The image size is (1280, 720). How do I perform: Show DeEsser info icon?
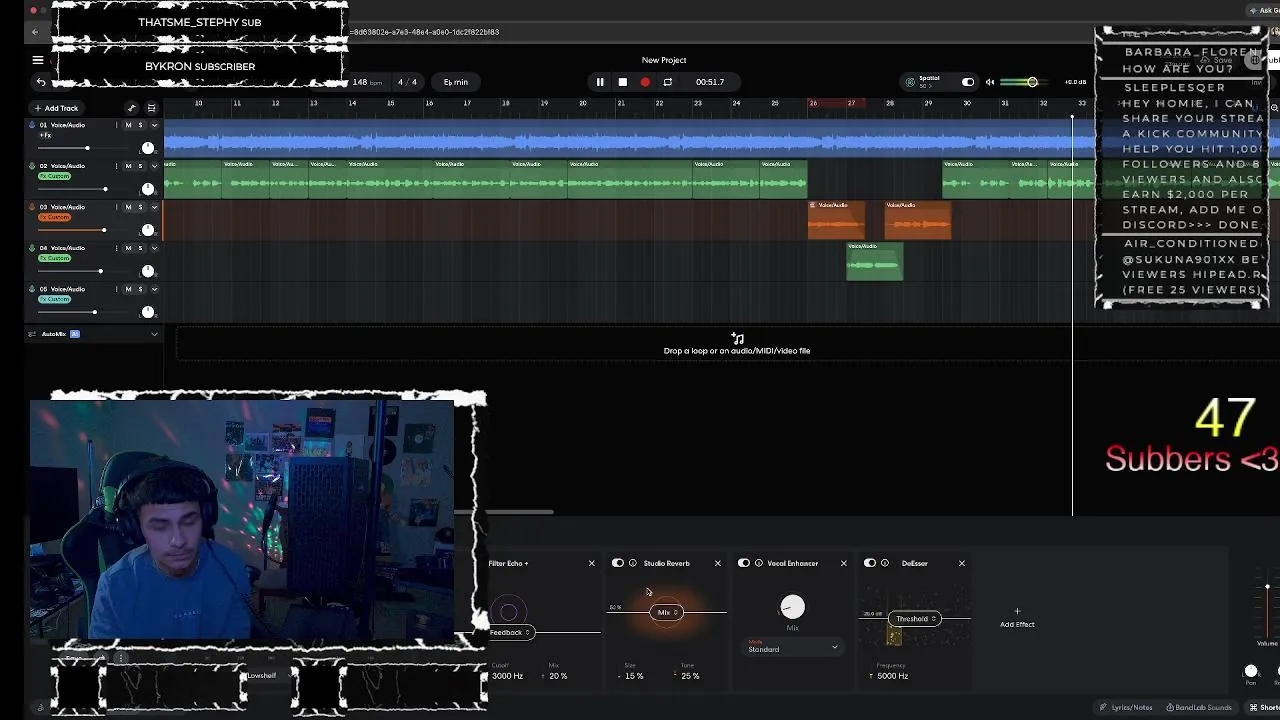(x=885, y=563)
